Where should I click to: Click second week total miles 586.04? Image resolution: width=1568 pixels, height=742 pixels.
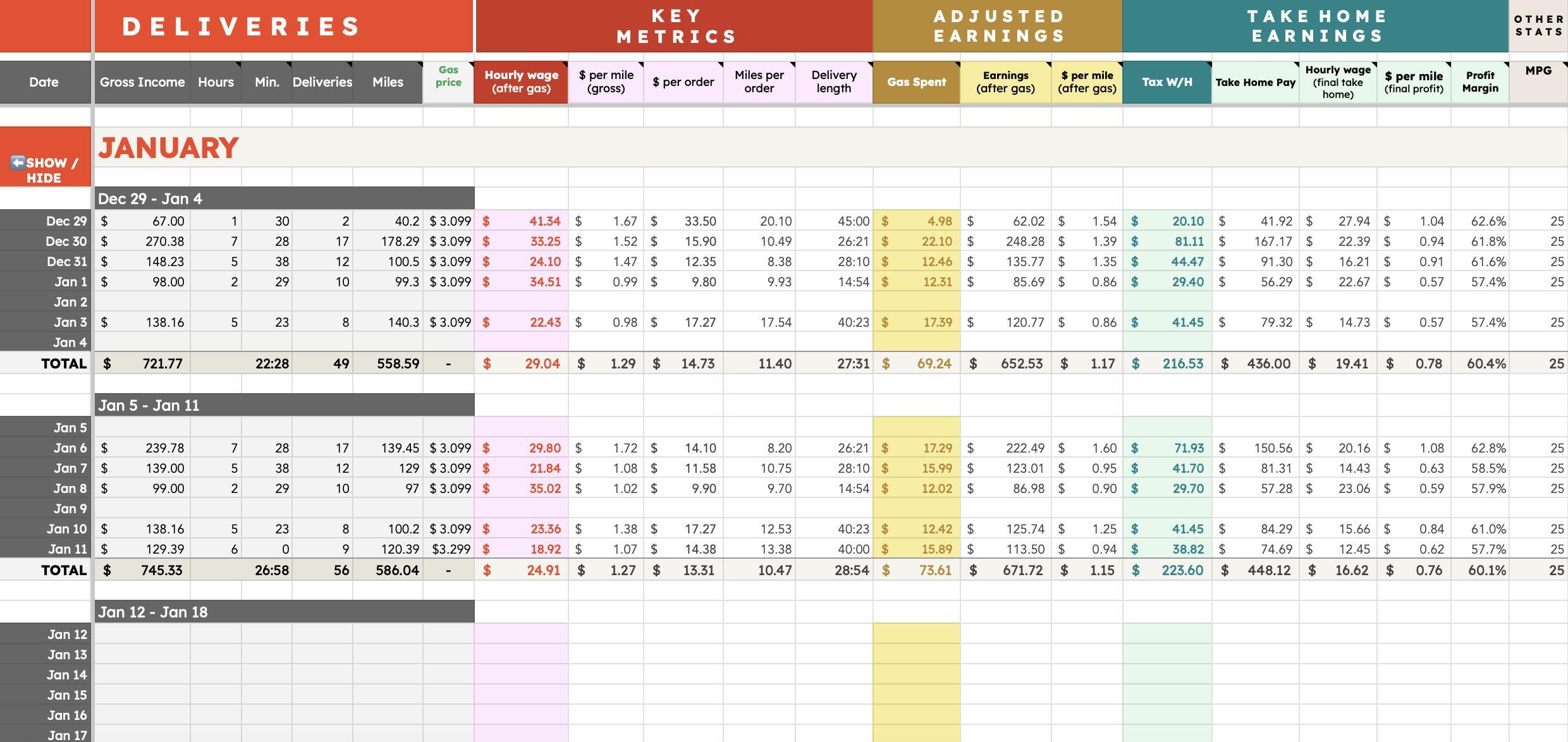(388, 570)
